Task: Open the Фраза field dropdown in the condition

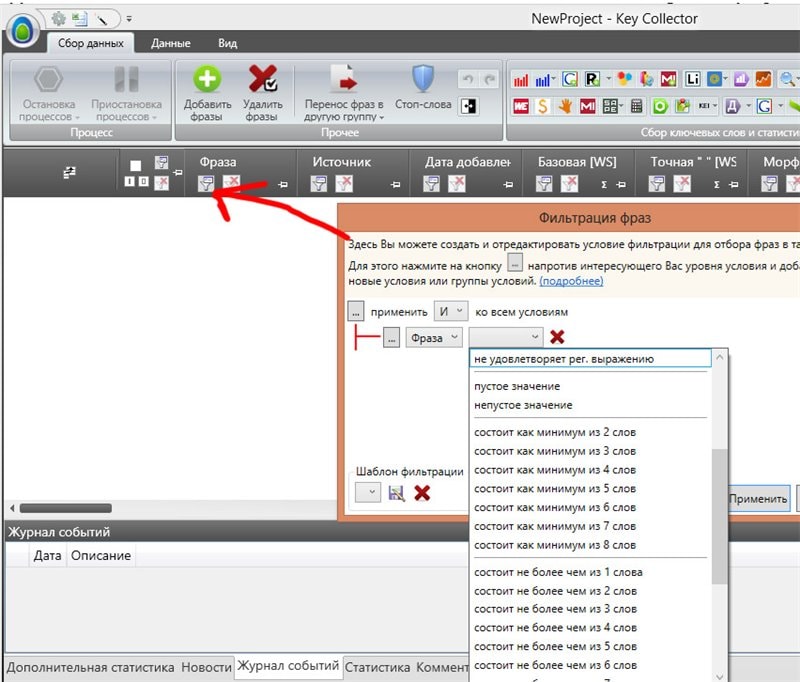Action: tap(434, 338)
